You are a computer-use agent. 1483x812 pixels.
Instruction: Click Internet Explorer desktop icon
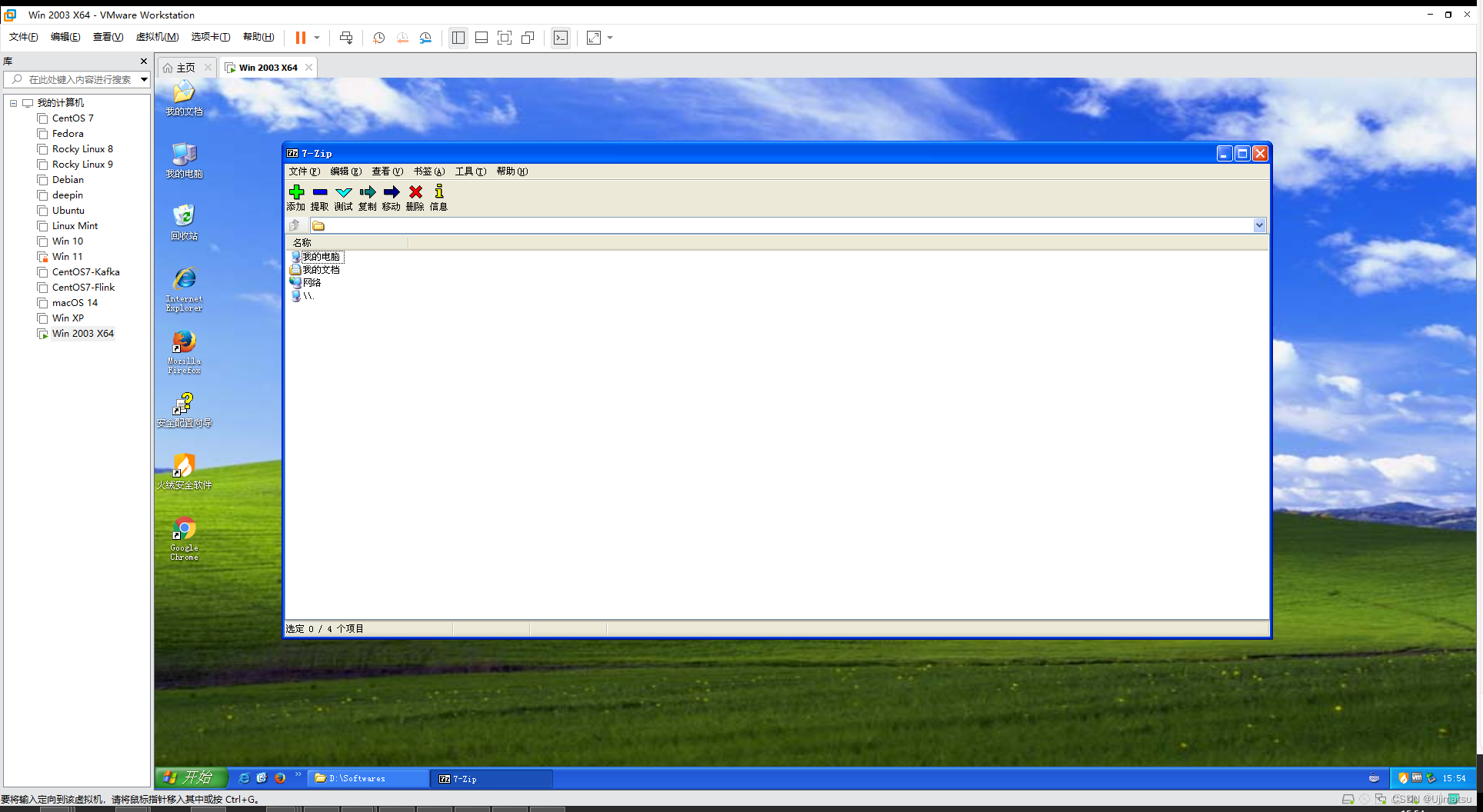[184, 289]
